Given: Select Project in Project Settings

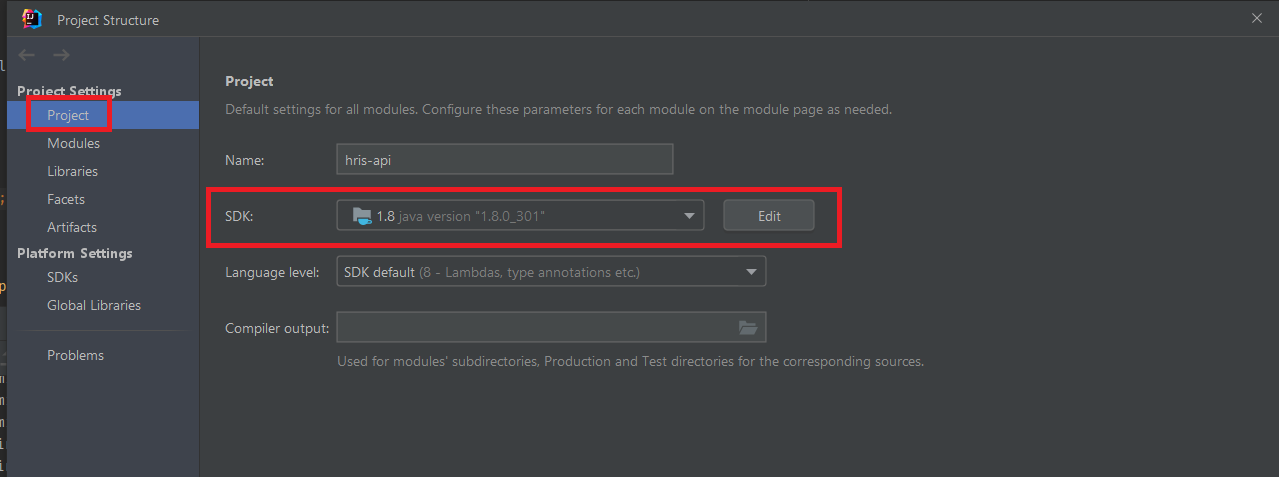Looking at the screenshot, I should [68, 115].
